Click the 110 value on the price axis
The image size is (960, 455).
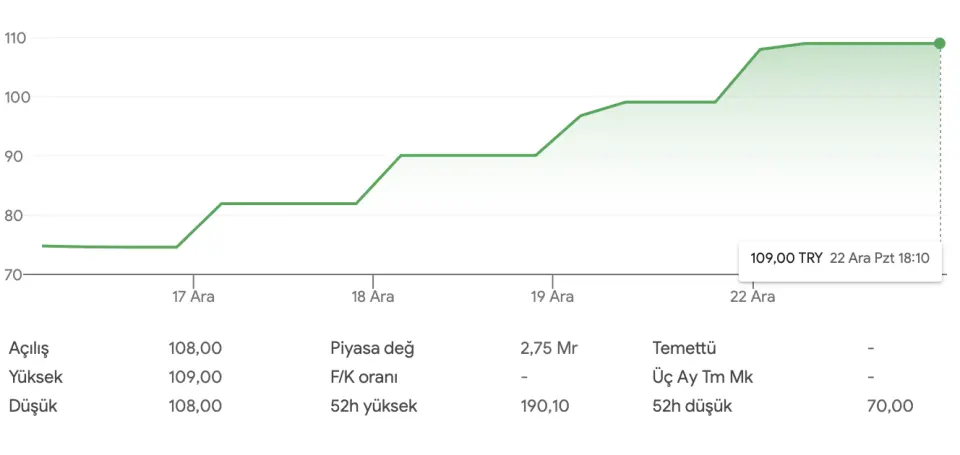coord(15,38)
